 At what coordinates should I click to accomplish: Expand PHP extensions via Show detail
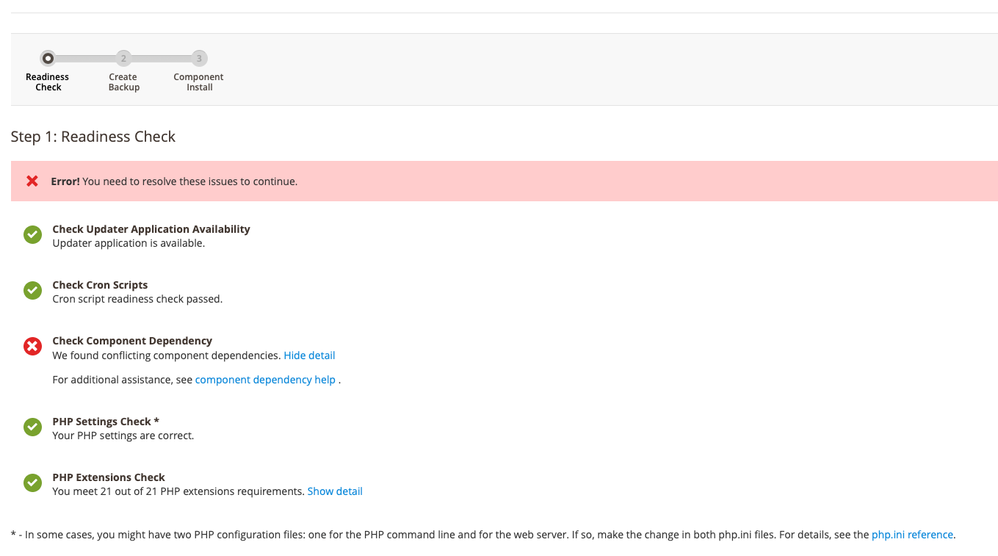pyautogui.click(x=335, y=491)
